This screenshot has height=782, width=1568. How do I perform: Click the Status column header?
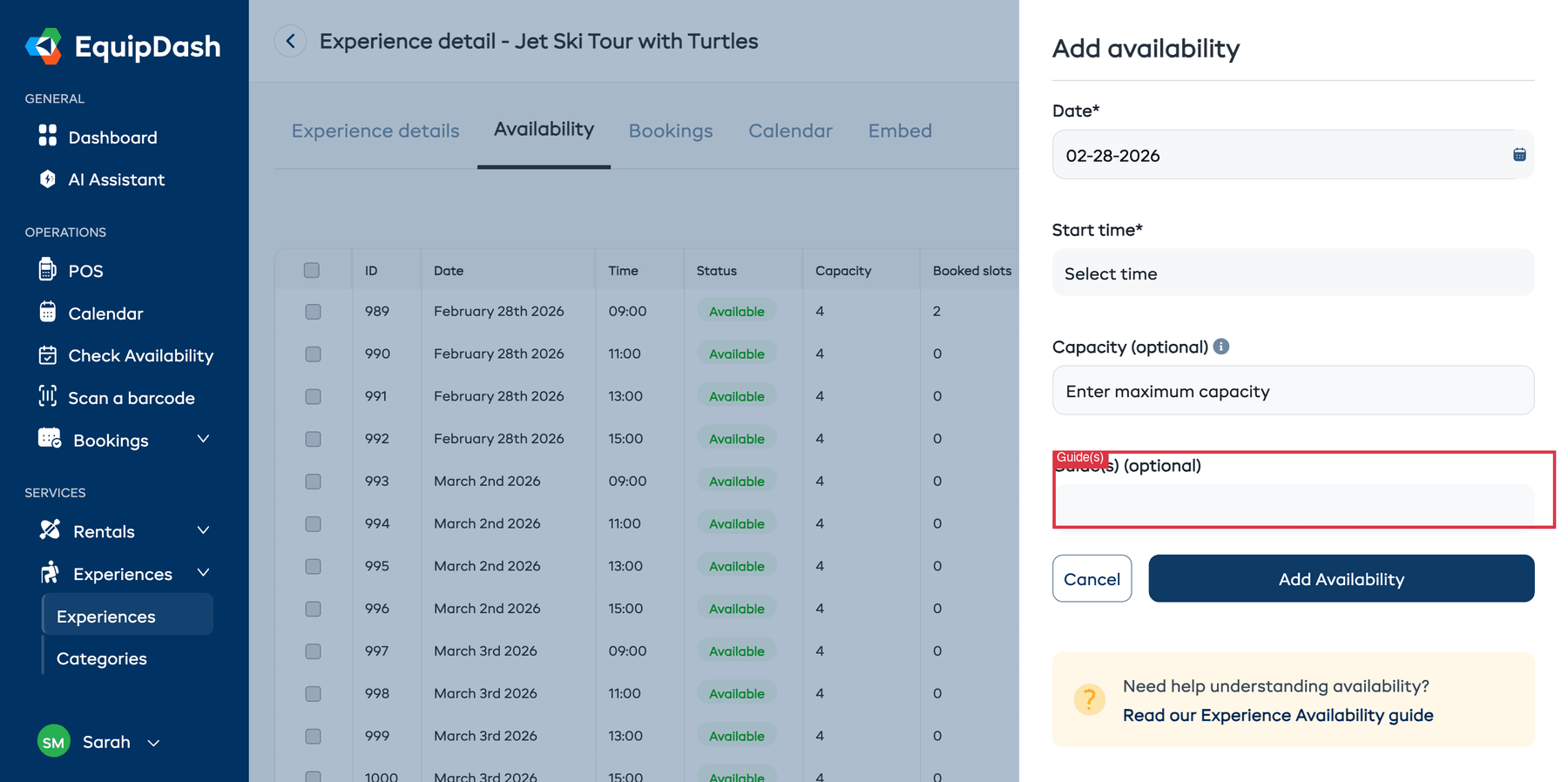tap(717, 270)
